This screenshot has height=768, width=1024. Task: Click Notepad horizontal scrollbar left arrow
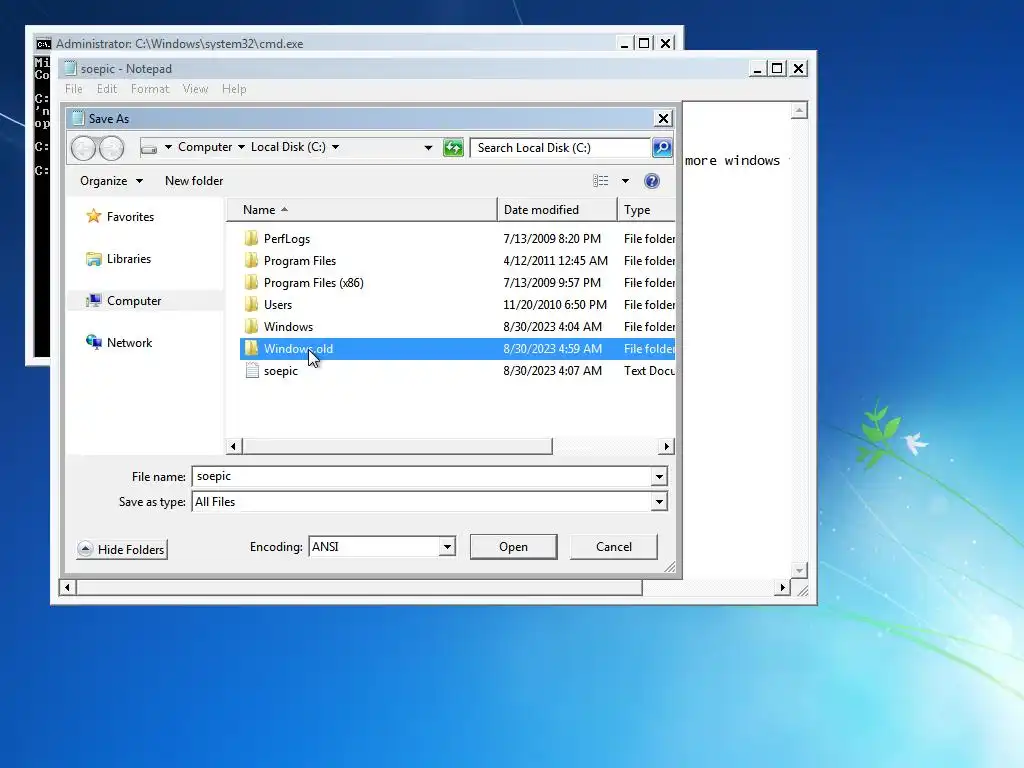click(x=67, y=587)
